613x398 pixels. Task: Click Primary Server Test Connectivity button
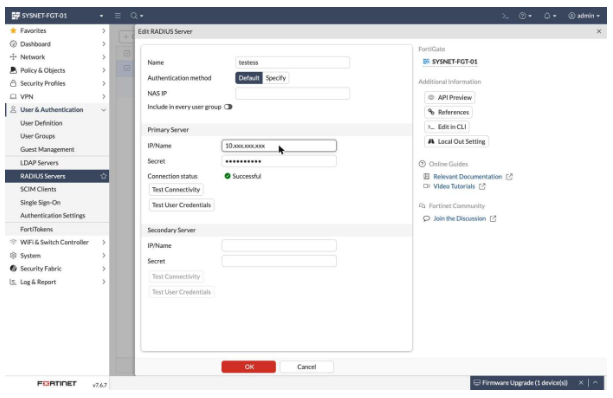tap(176, 190)
